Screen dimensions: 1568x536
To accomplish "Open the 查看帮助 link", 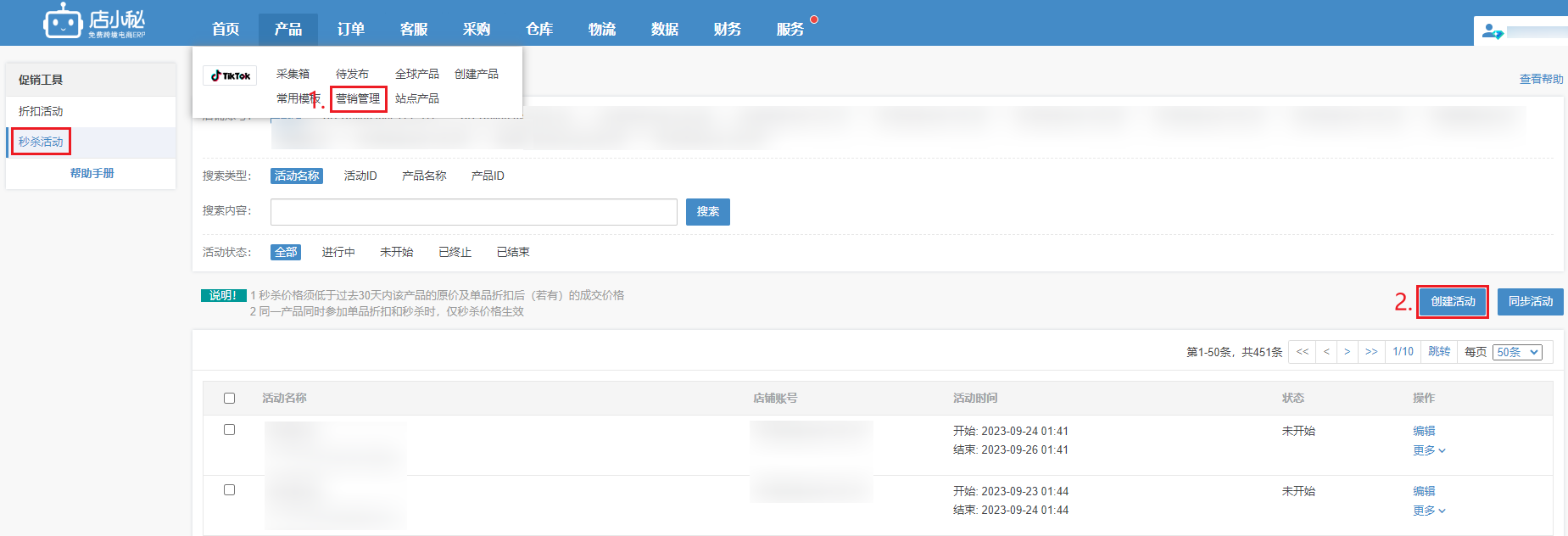I will (1541, 79).
